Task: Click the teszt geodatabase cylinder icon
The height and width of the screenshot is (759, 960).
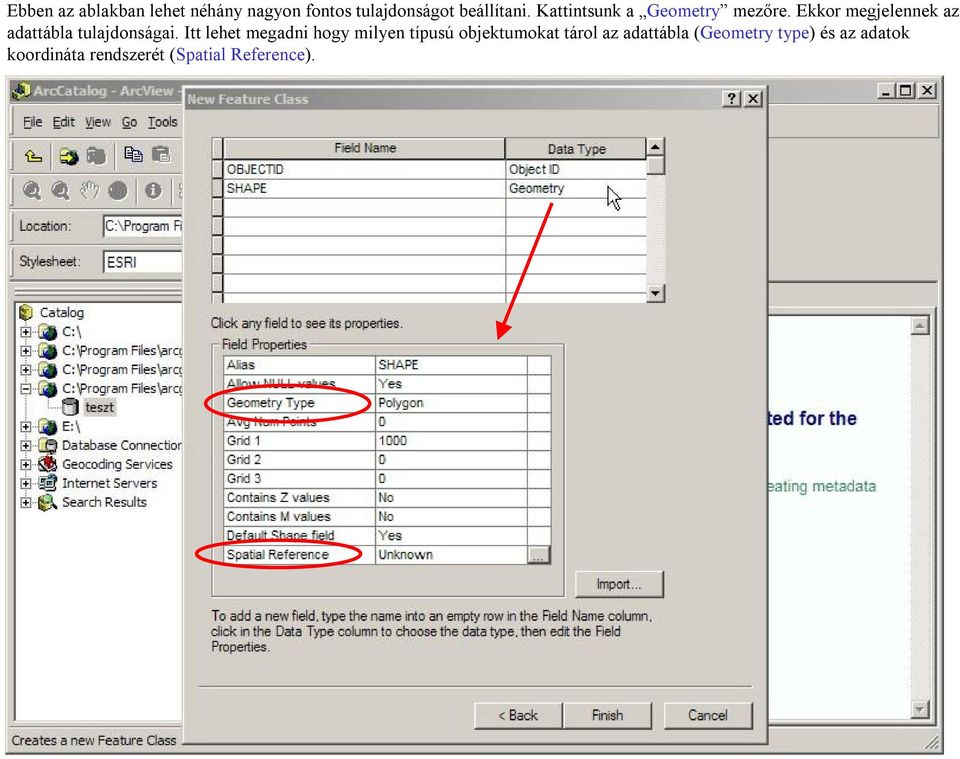Action: point(71,407)
